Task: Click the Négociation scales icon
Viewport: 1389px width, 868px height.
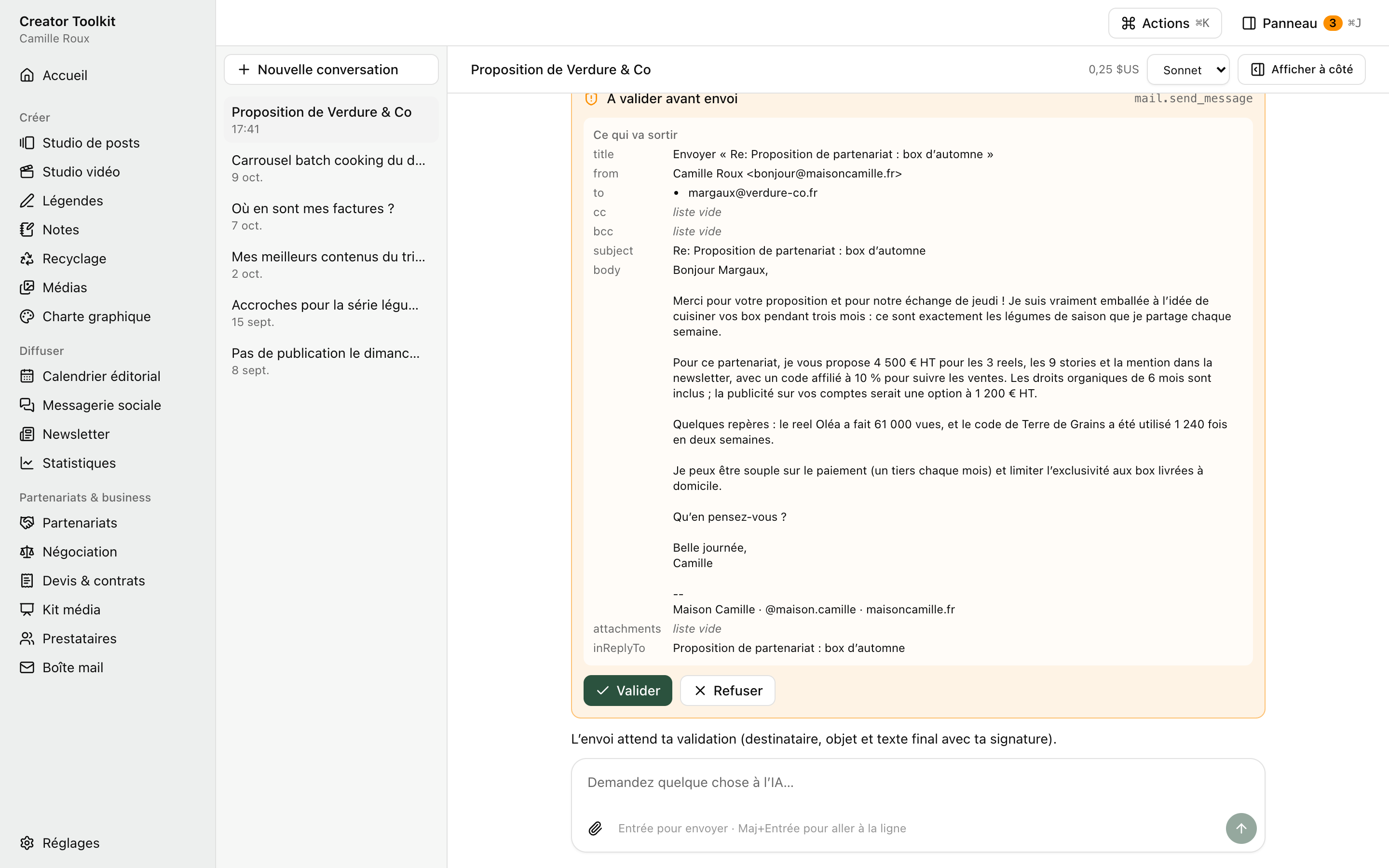Action: point(27,552)
